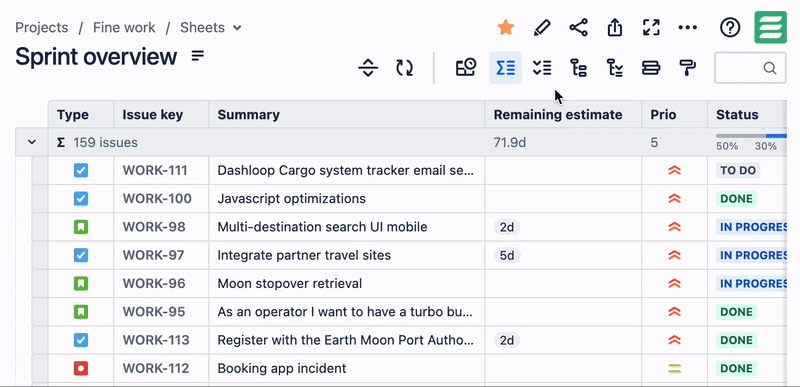This screenshot has height=387, width=800.
Task: Click the row handle of WORK-97
Action: (40, 255)
